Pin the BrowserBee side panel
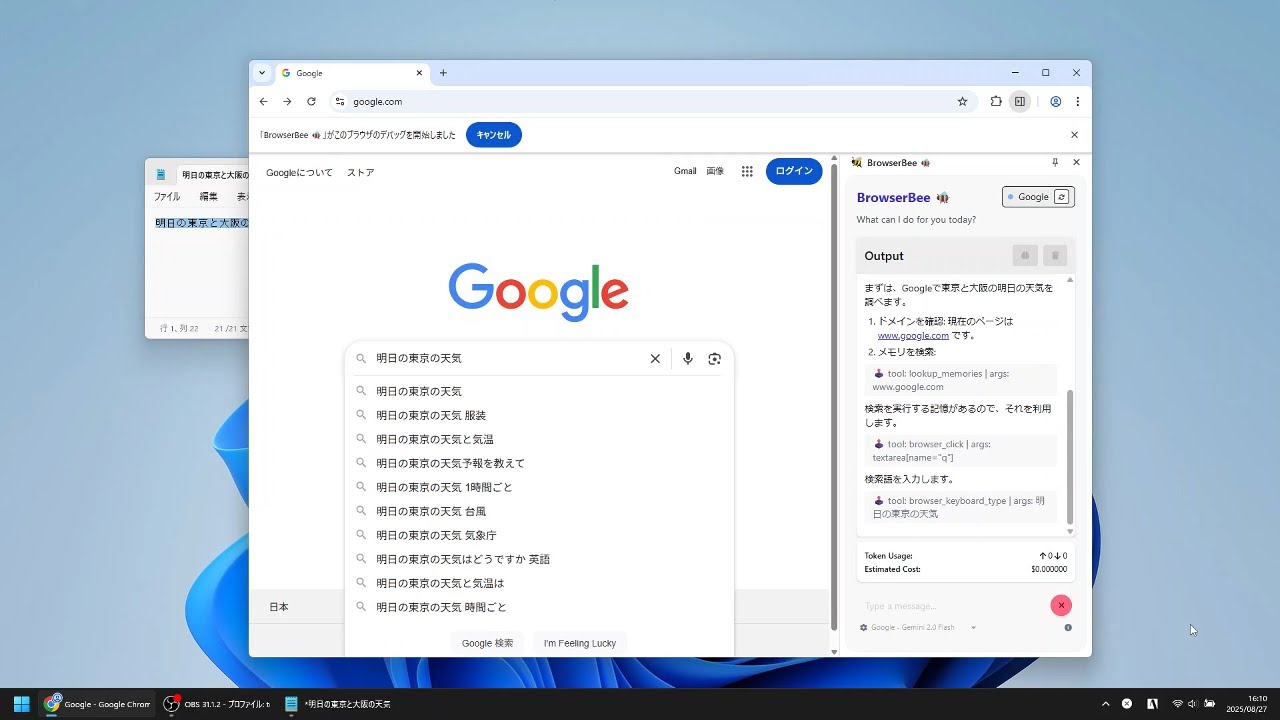Image resolution: width=1280 pixels, height=720 pixels. [1054, 162]
